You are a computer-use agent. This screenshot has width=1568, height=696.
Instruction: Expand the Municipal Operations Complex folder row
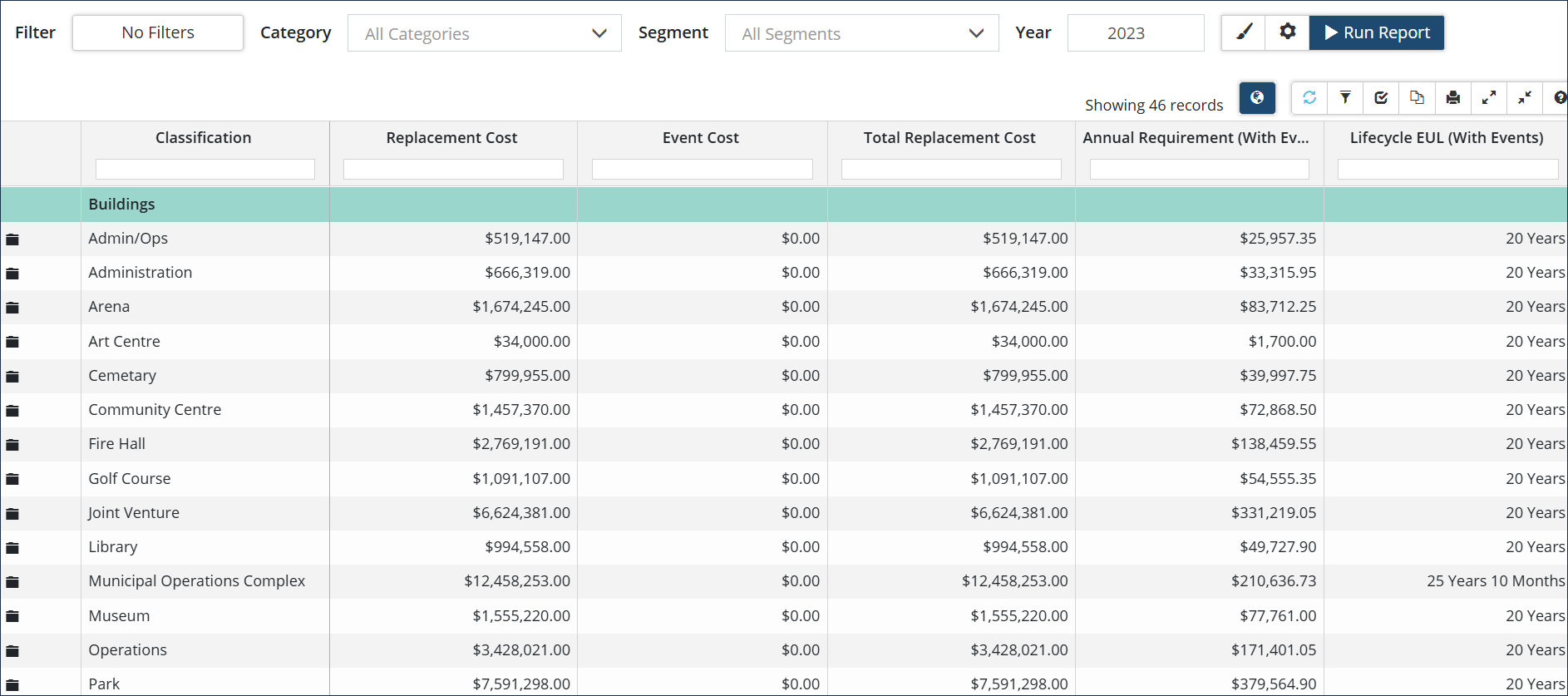pos(12,582)
